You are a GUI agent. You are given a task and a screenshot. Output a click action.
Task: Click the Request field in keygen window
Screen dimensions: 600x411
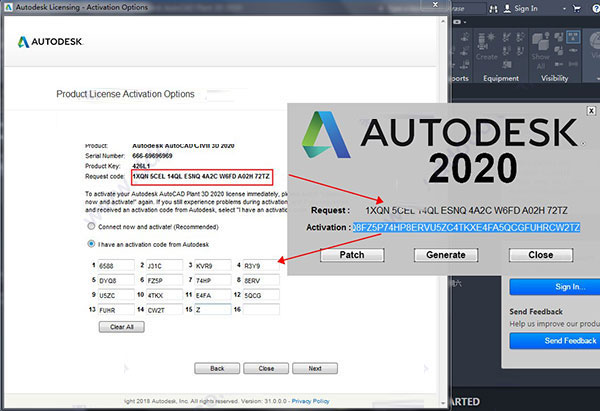coord(466,210)
